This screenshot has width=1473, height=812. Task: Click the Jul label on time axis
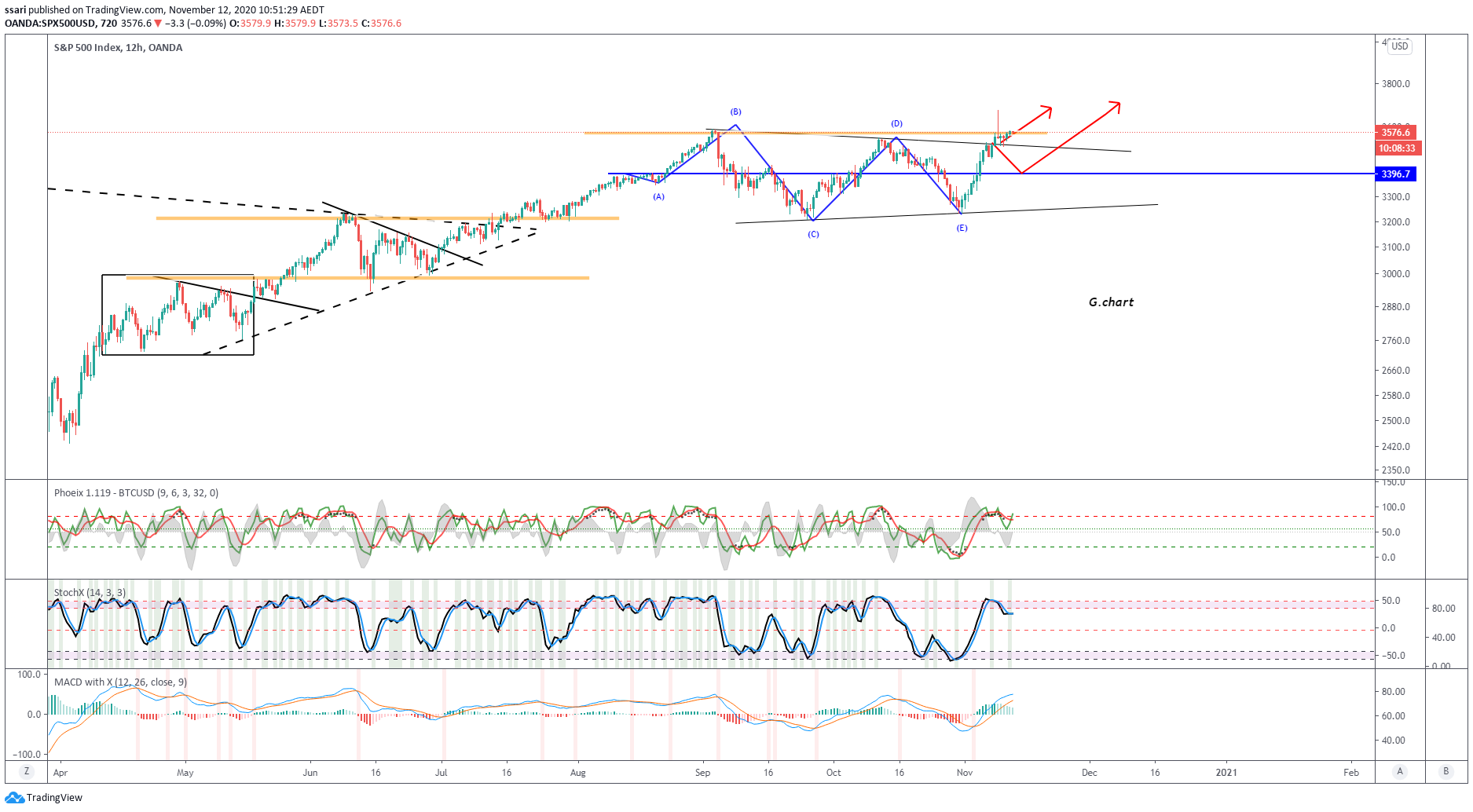click(442, 773)
